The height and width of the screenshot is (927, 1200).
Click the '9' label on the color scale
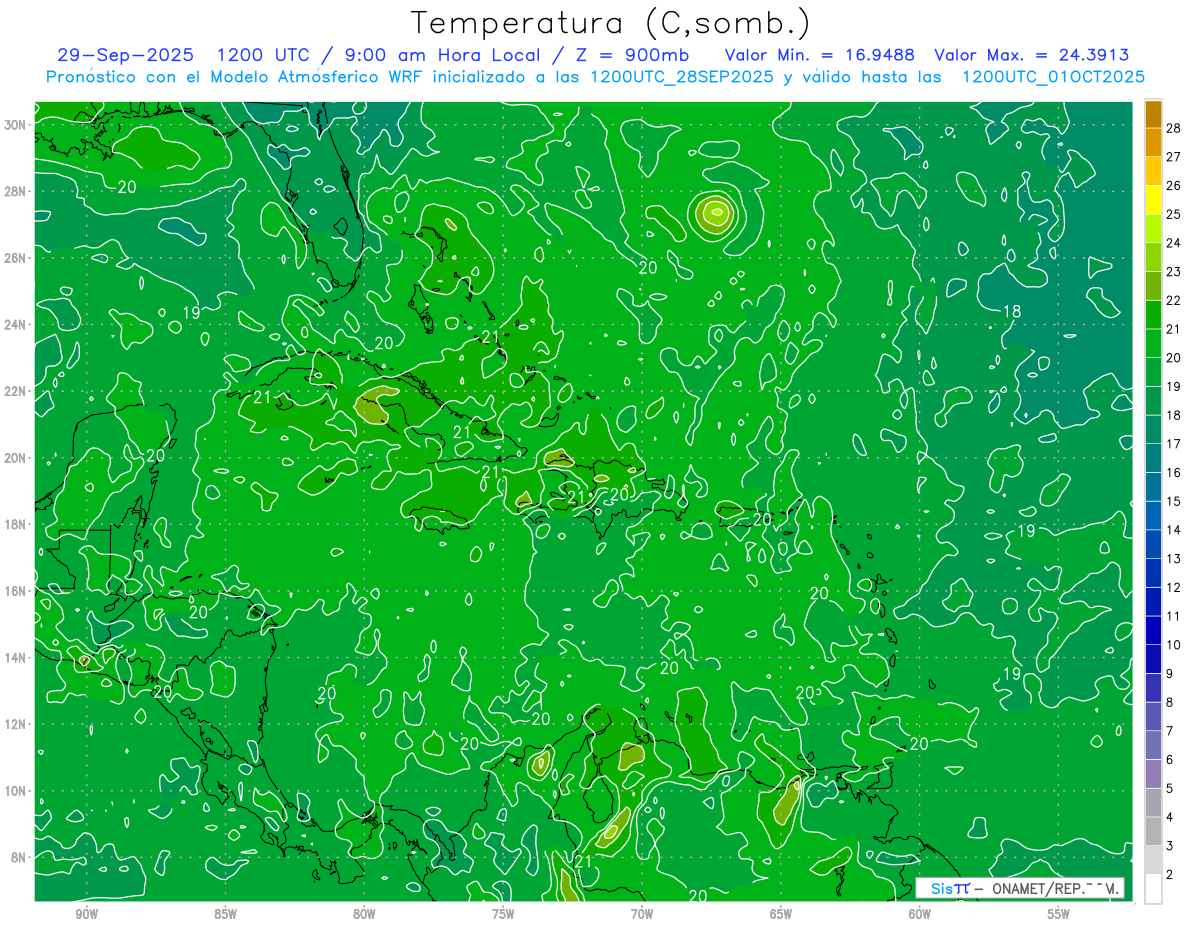tap(1170, 673)
